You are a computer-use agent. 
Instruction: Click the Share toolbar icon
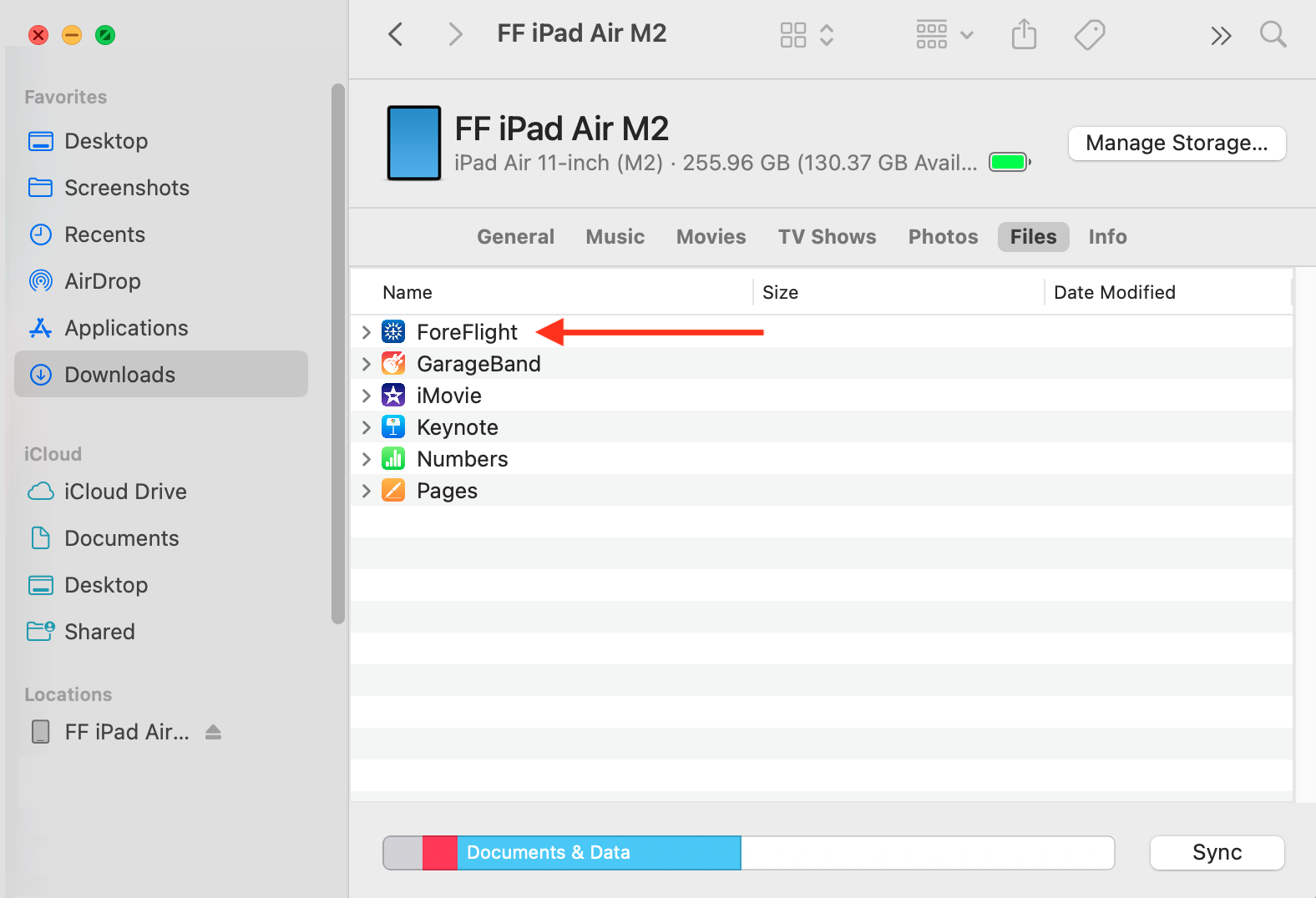pos(1024,34)
